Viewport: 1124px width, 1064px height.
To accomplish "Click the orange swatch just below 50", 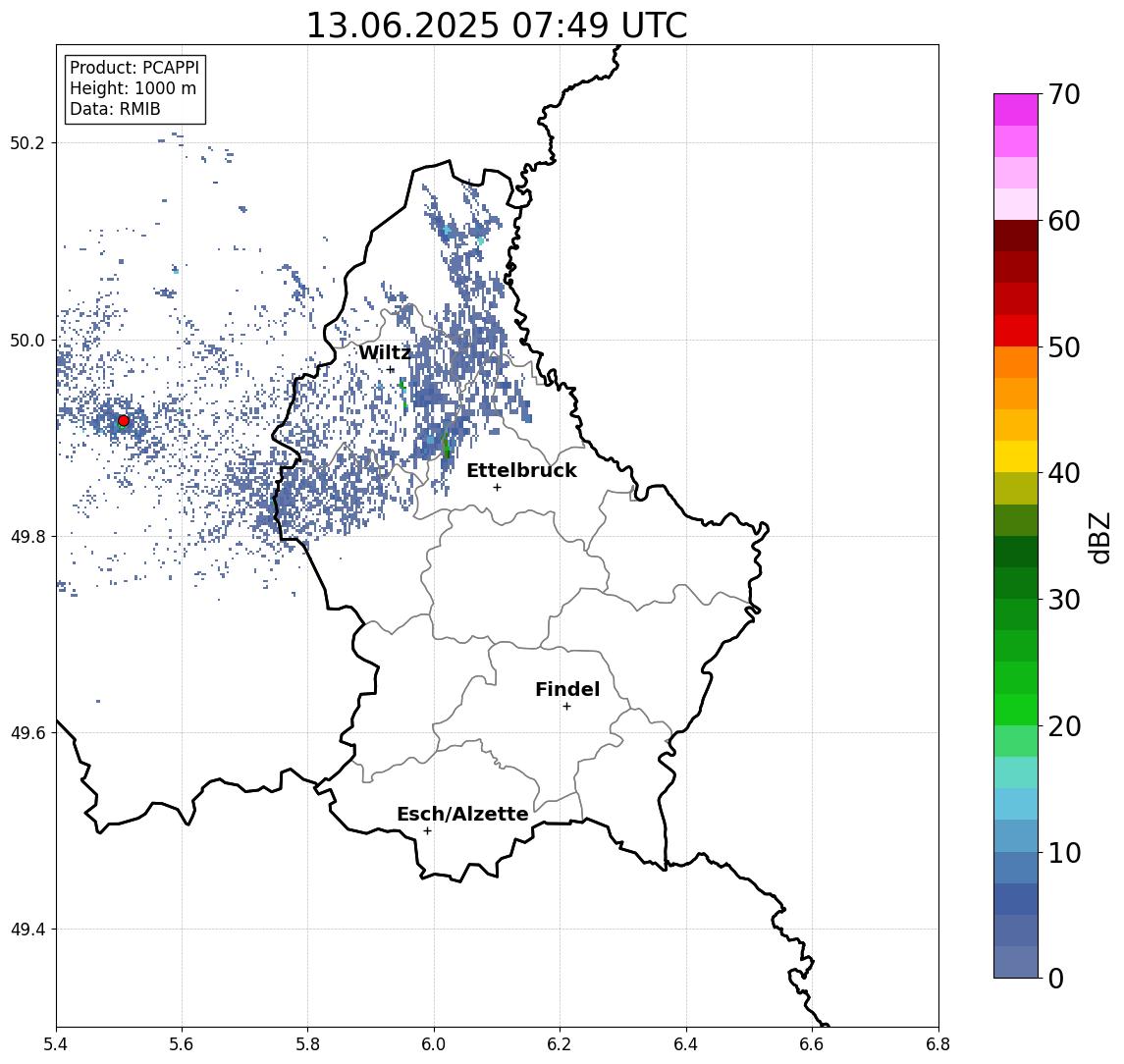I will coord(1016,363).
